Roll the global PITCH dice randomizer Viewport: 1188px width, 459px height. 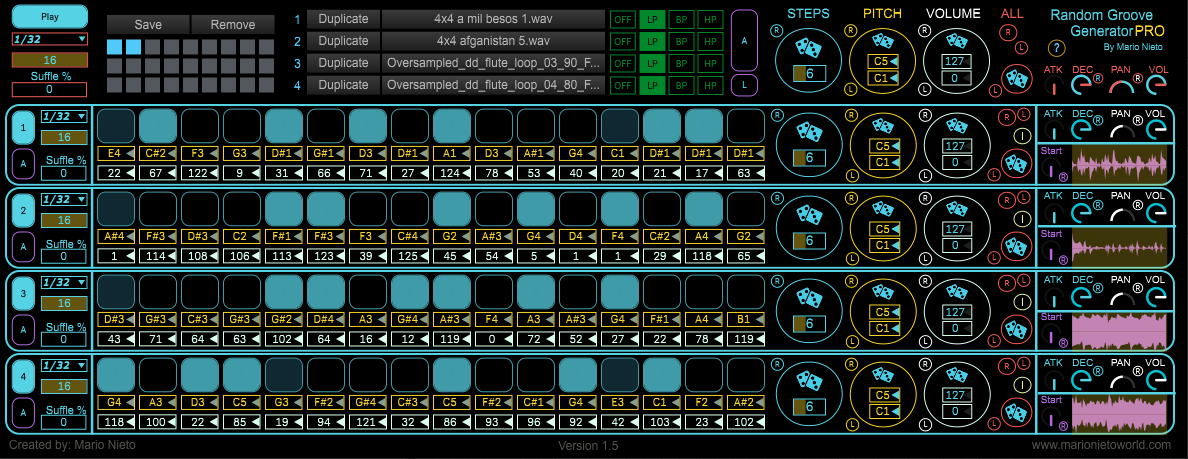pos(882,41)
